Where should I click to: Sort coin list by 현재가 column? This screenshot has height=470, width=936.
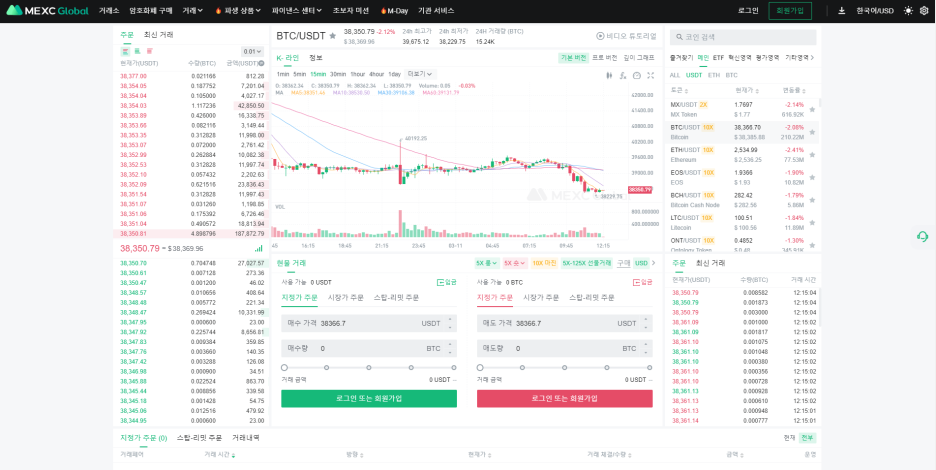point(746,90)
